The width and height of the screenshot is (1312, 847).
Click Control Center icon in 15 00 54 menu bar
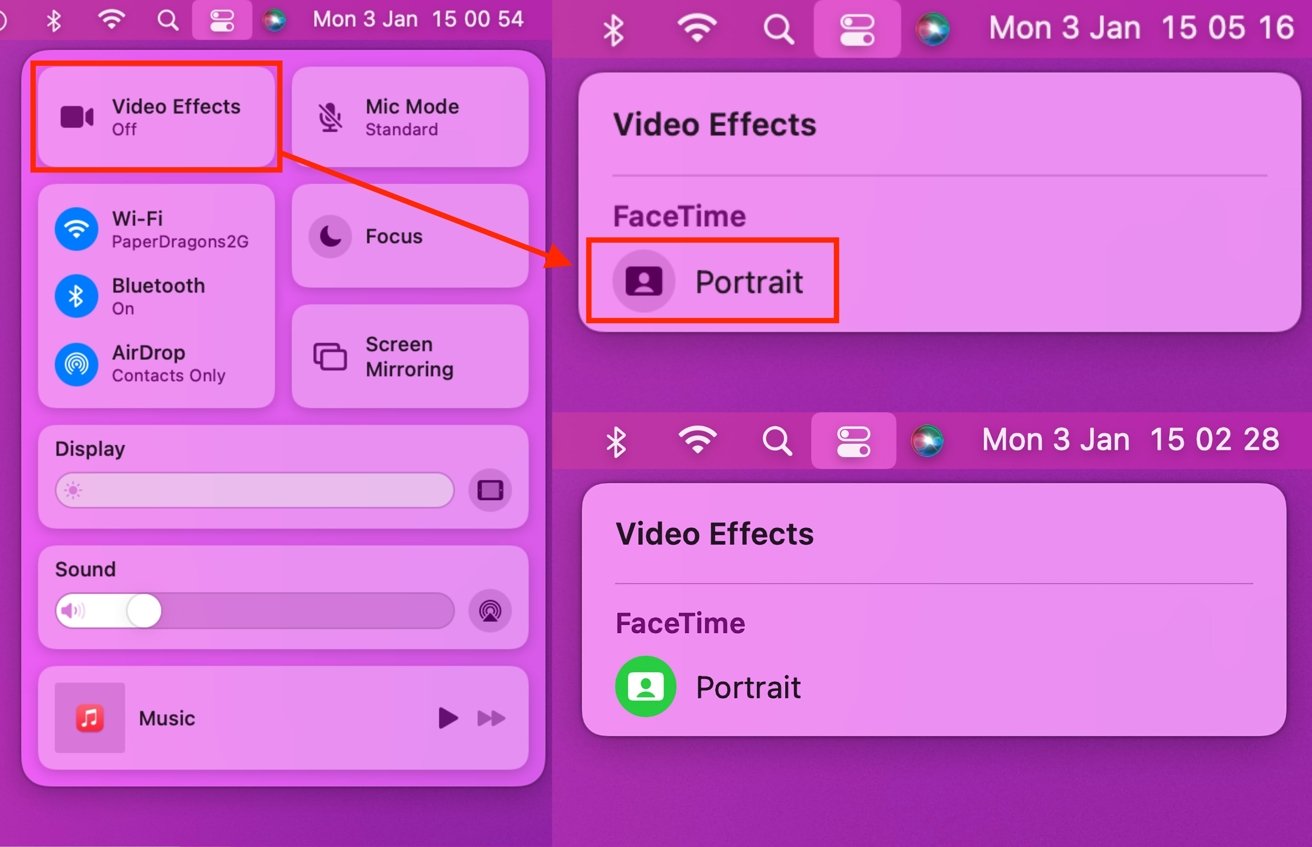click(x=222, y=19)
